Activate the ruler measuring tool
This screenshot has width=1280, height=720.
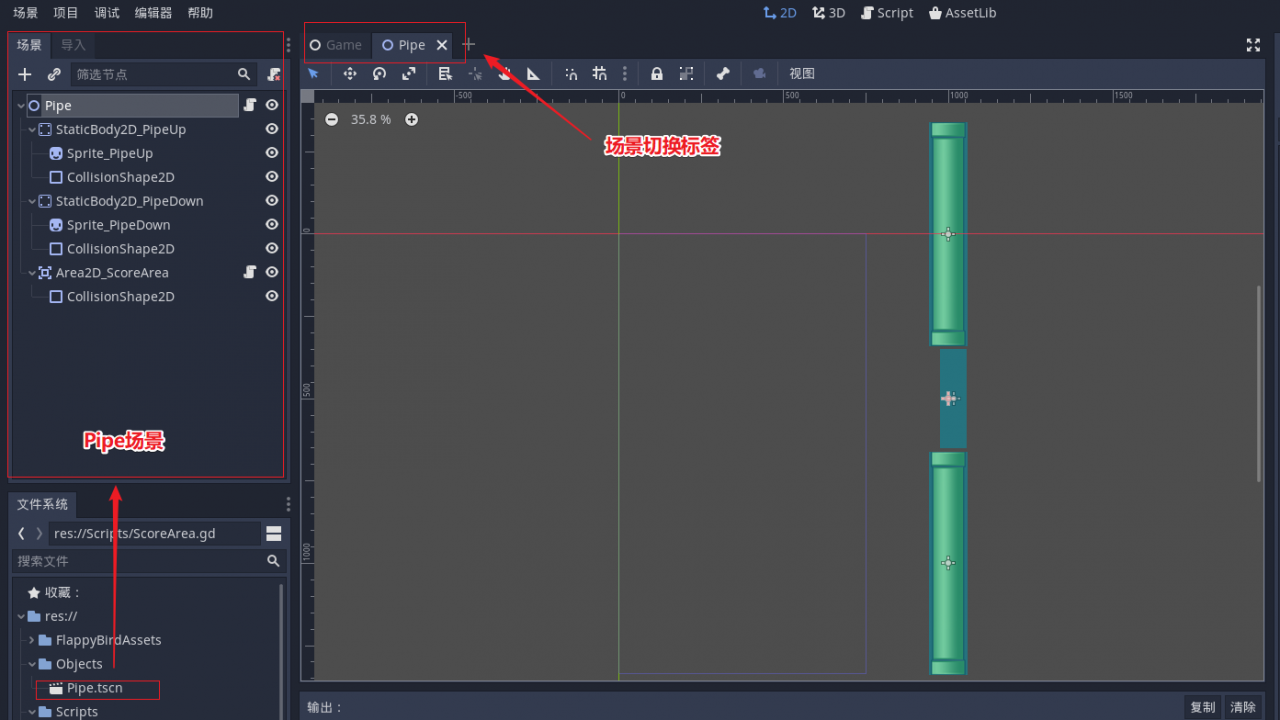(x=533, y=73)
